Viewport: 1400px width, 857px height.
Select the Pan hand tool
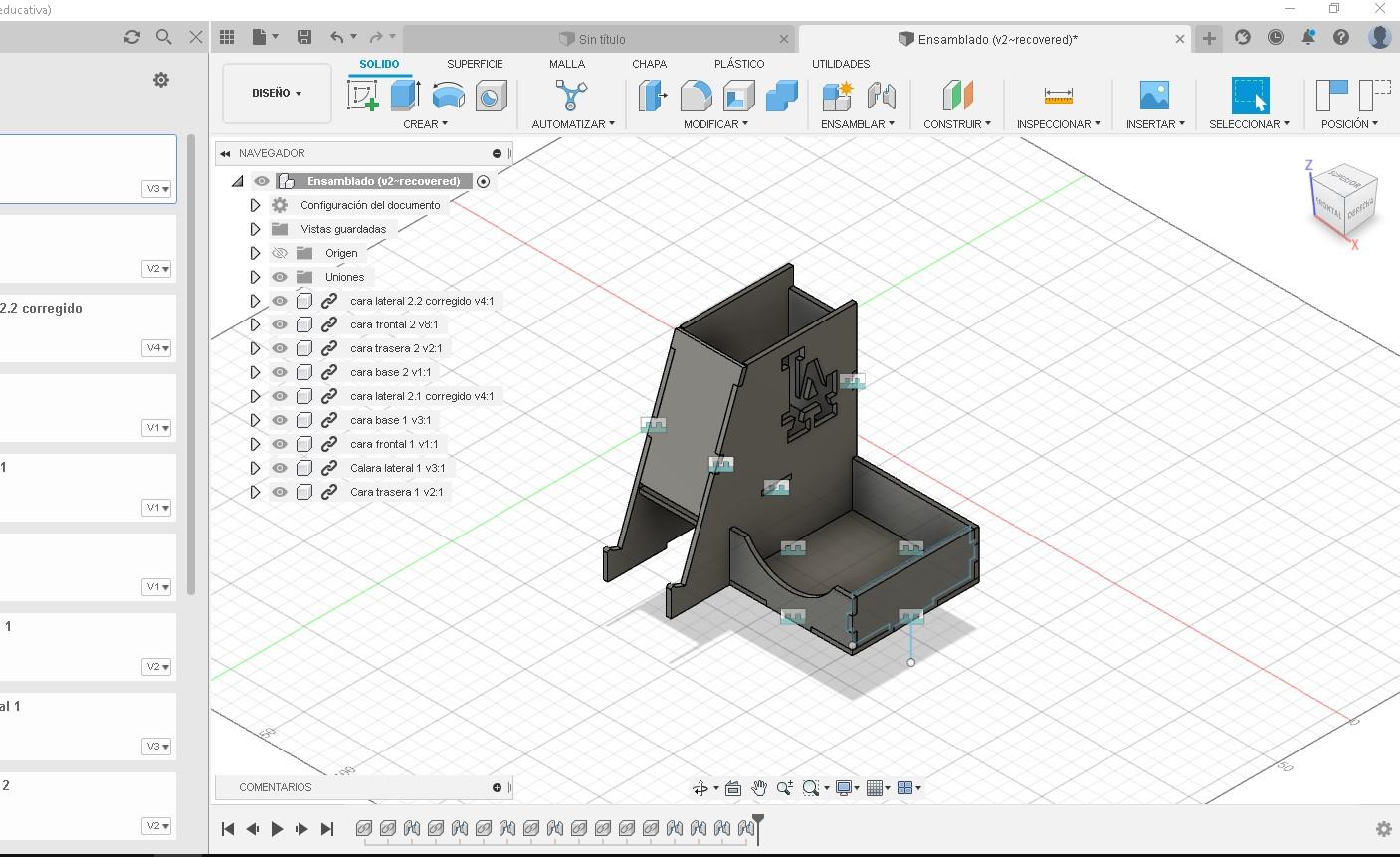(x=759, y=788)
